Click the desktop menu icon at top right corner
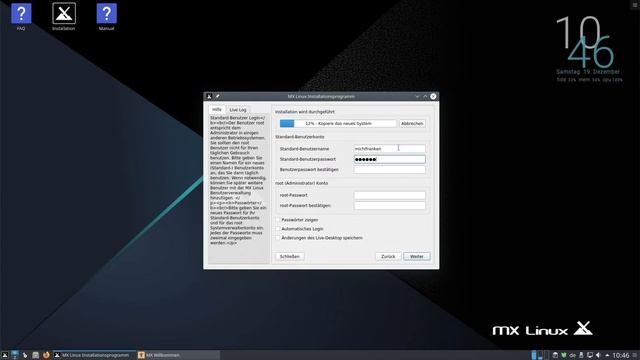 636,4
